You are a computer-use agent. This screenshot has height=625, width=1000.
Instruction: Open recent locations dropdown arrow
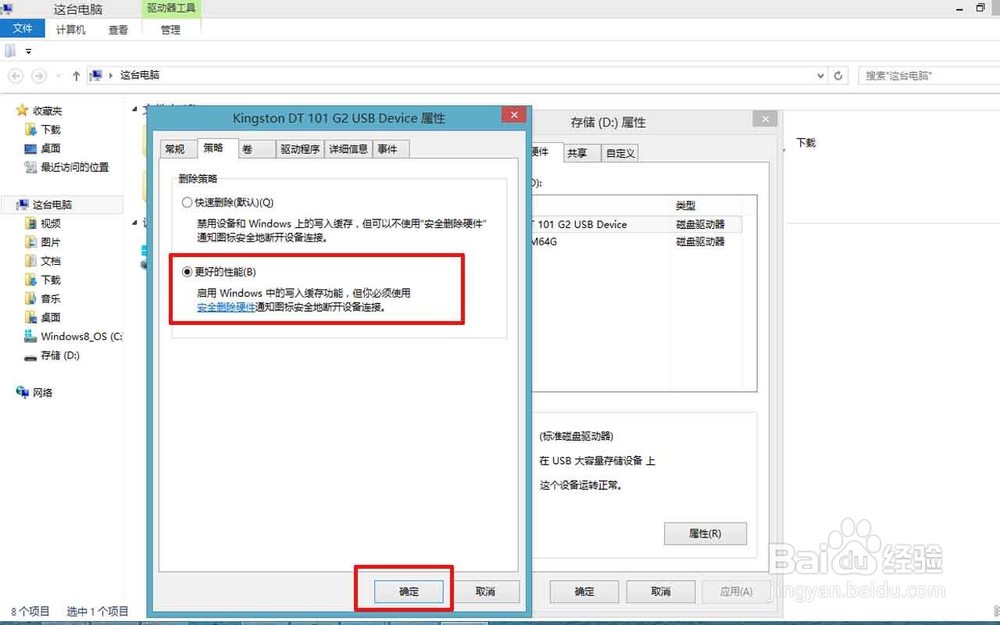58,76
